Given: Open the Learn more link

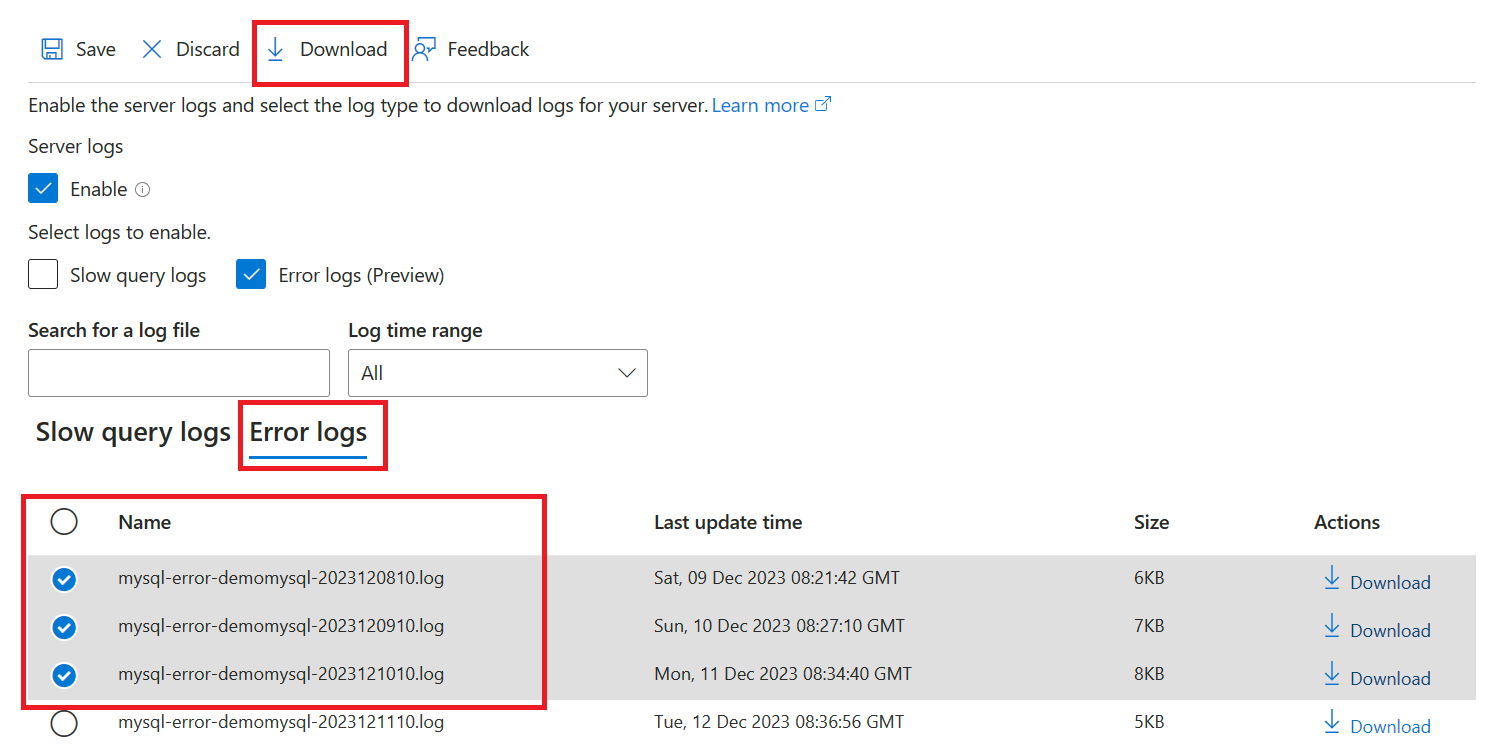Looking at the screenshot, I should (x=760, y=105).
